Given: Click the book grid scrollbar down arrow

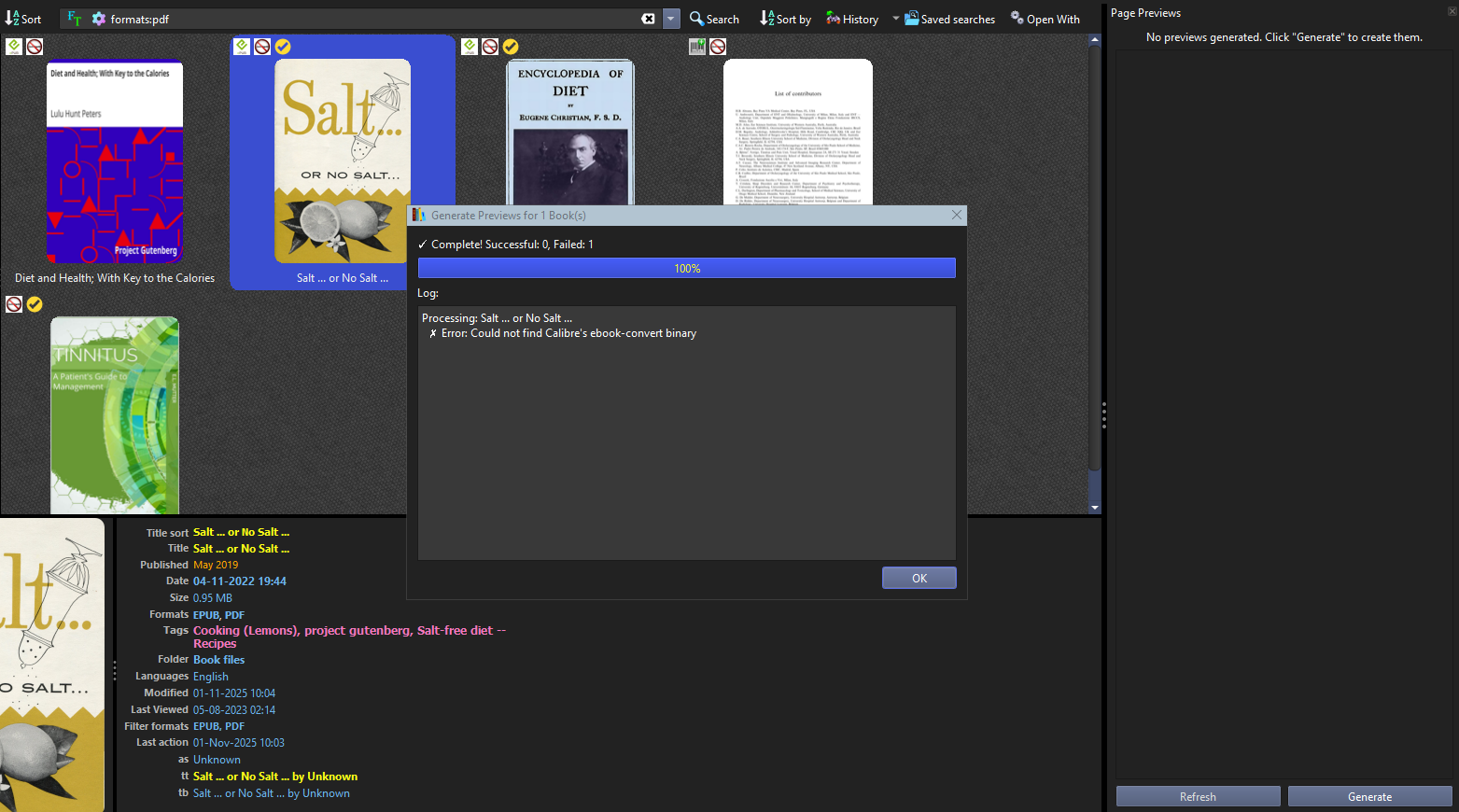Looking at the screenshot, I should coord(1095,508).
